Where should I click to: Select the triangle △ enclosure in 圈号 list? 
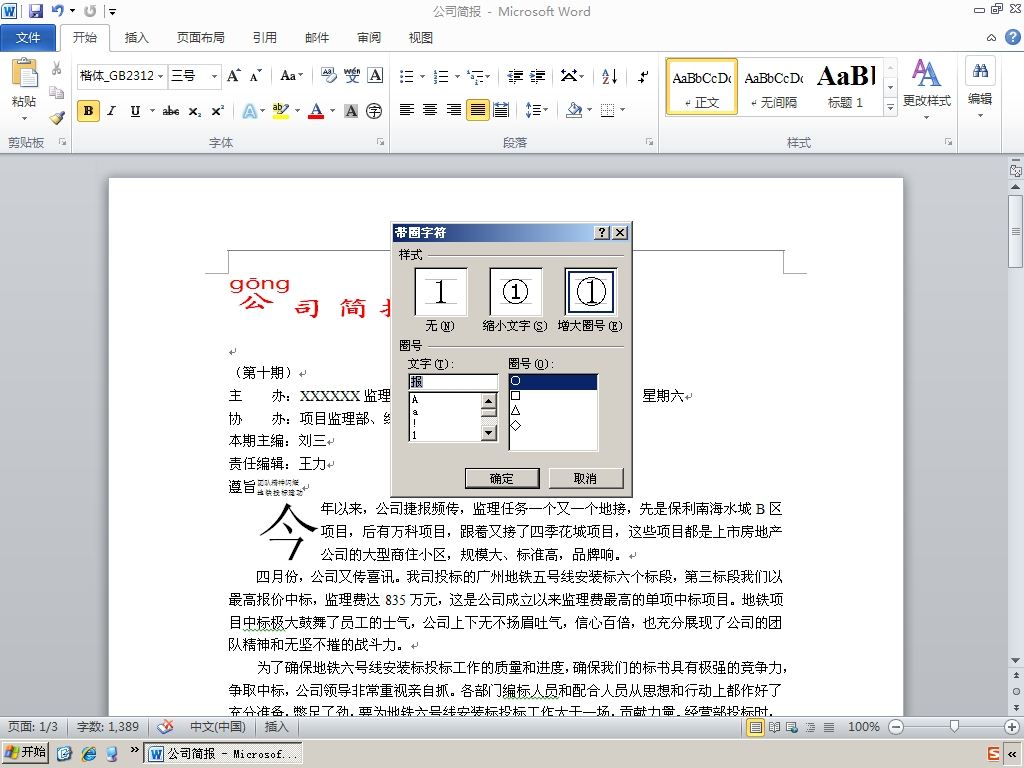(x=553, y=411)
